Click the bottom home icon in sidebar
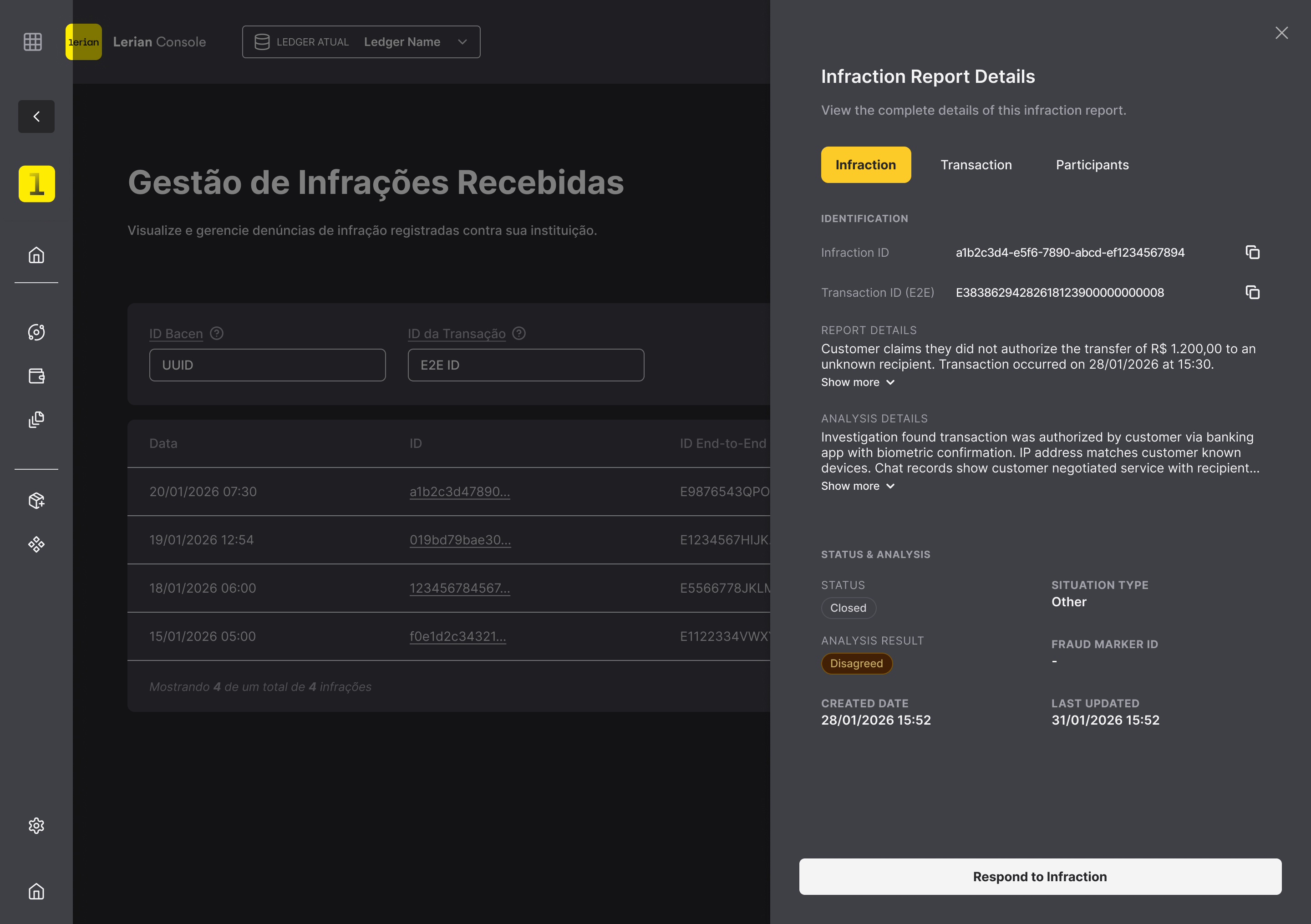Viewport: 1311px width, 924px height. coord(36,891)
